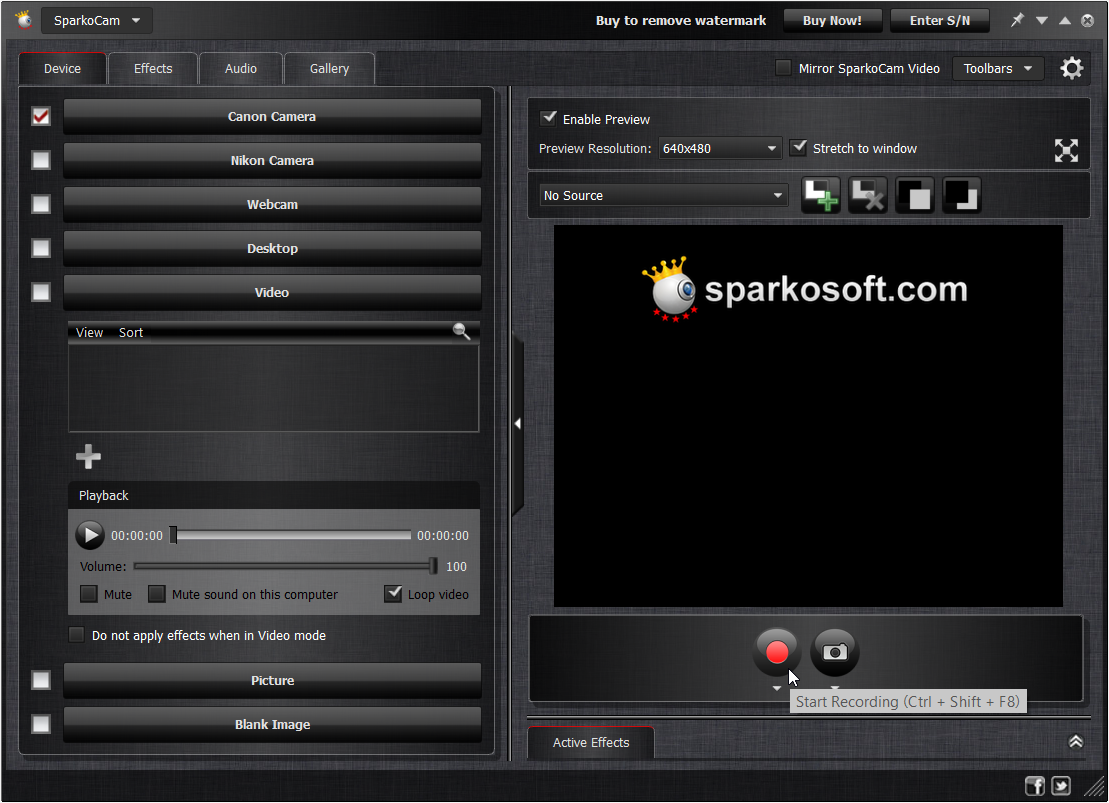1109x803 pixels.
Task: Expand the Nikon Camera section
Action: pyautogui.click(x=272, y=160)
